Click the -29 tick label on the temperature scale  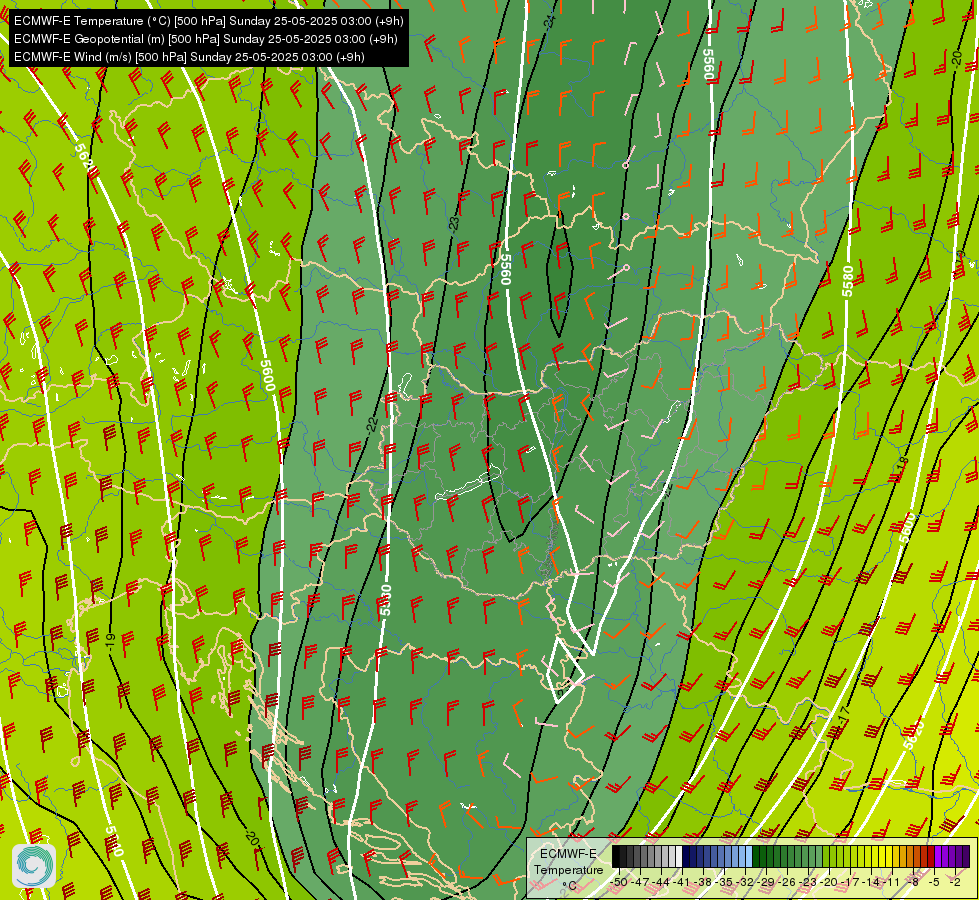pyautogui.click(x=766, y=882)
